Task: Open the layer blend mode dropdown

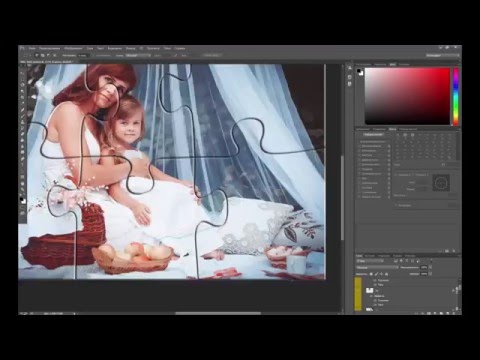Action: (x=377, y=267)
